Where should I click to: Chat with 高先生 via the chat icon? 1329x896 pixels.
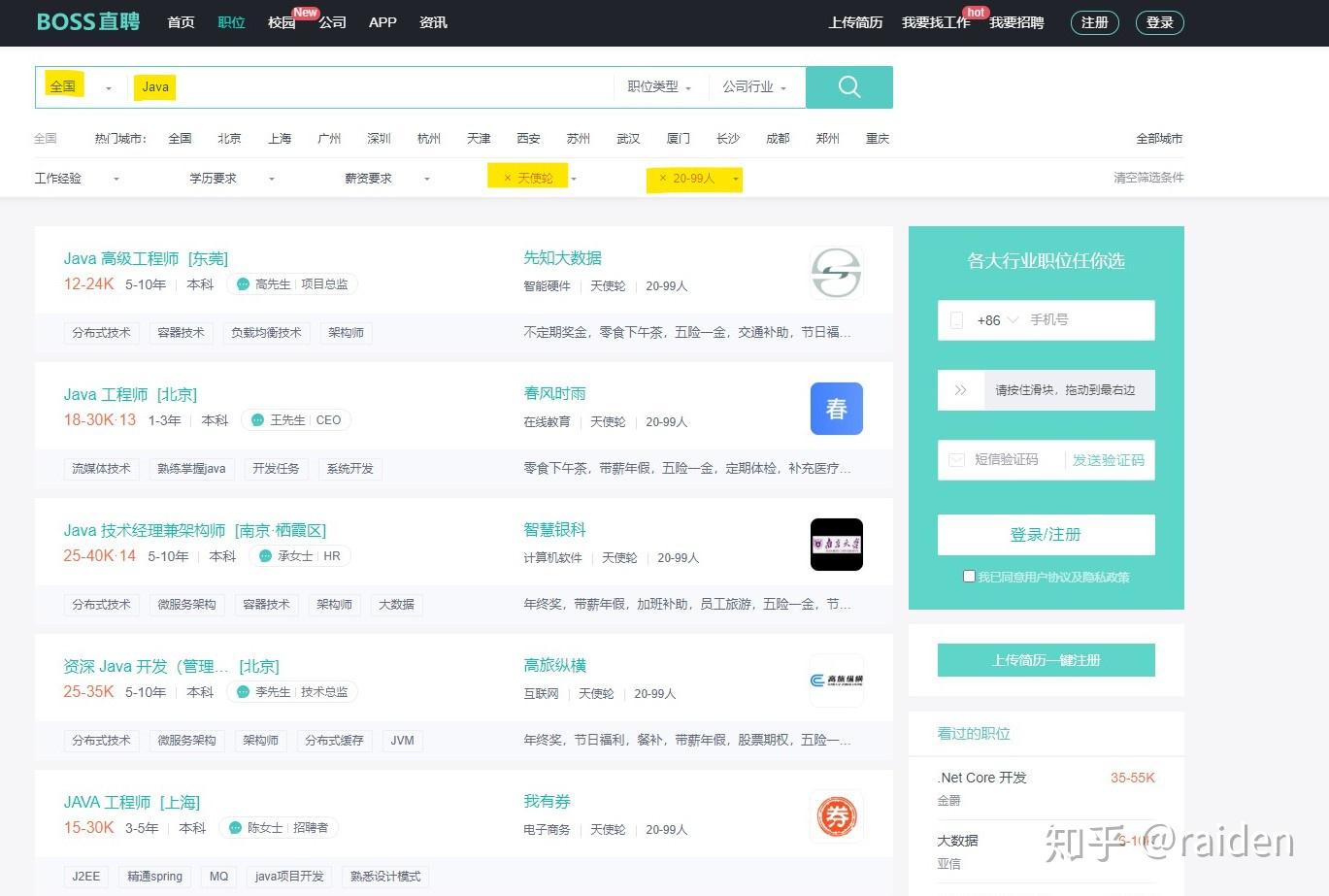243,284
